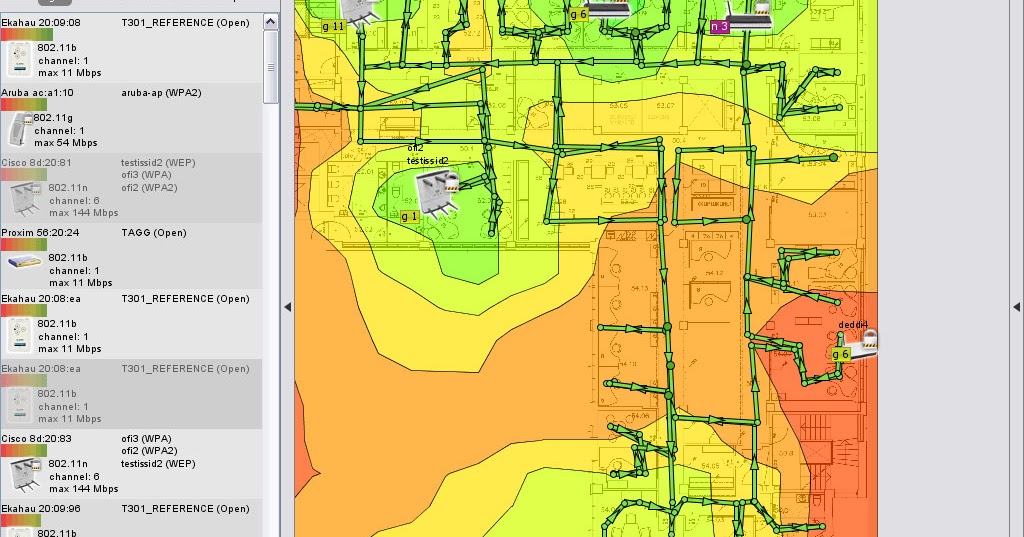Expand the right side panel using its arrow
This screenshot has height=537, width=1024.
[1016, 307]
